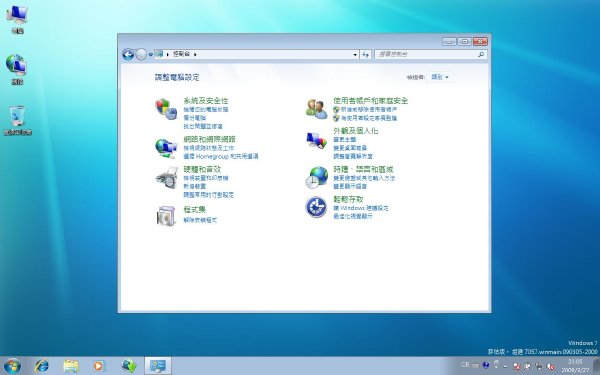Click the red security alert tray icon
Viewport: 600px width, 375px height.
pos(517,366)
